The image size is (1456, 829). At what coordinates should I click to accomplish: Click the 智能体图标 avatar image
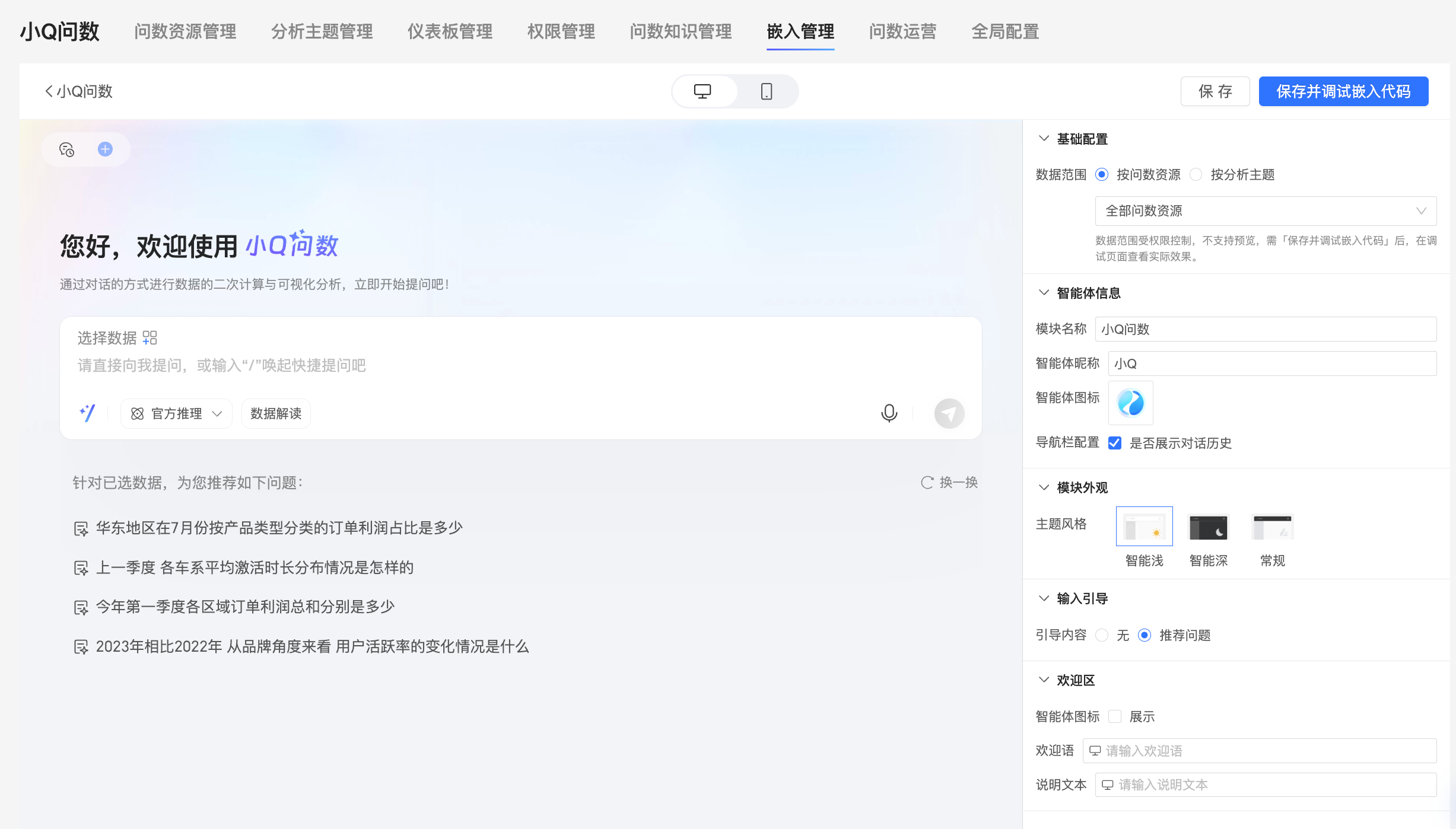[1130, 403]
